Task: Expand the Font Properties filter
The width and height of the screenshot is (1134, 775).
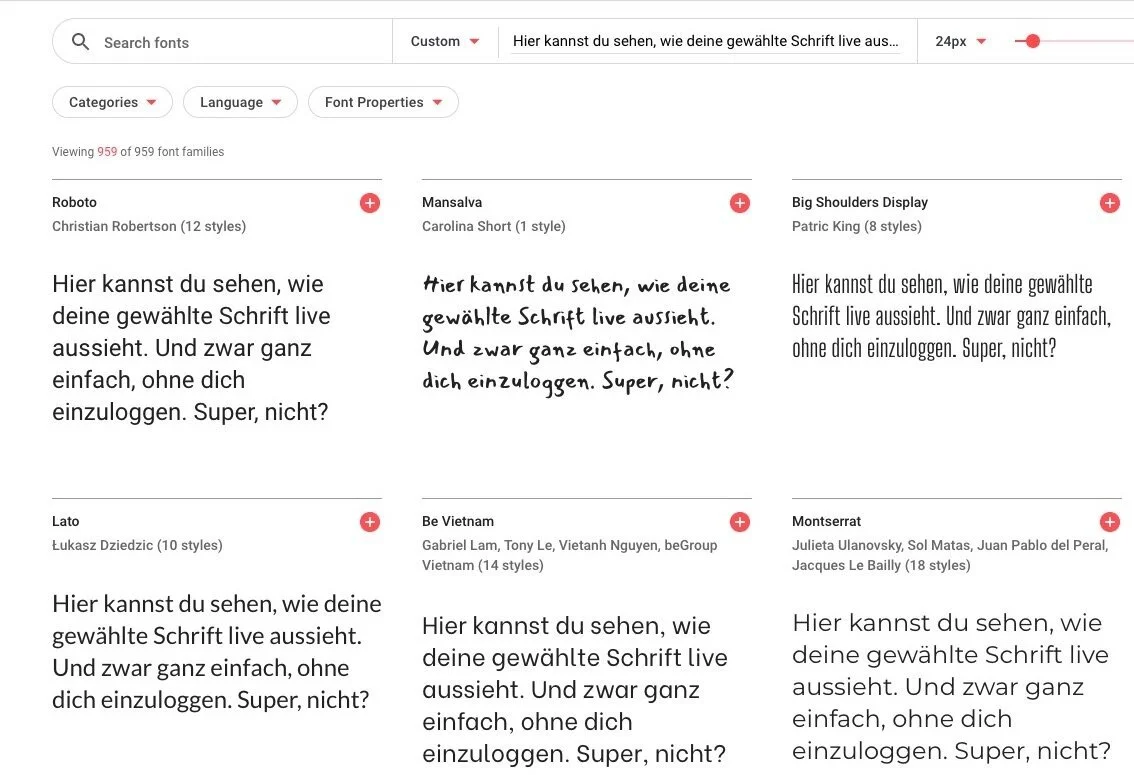Action: 383,102
